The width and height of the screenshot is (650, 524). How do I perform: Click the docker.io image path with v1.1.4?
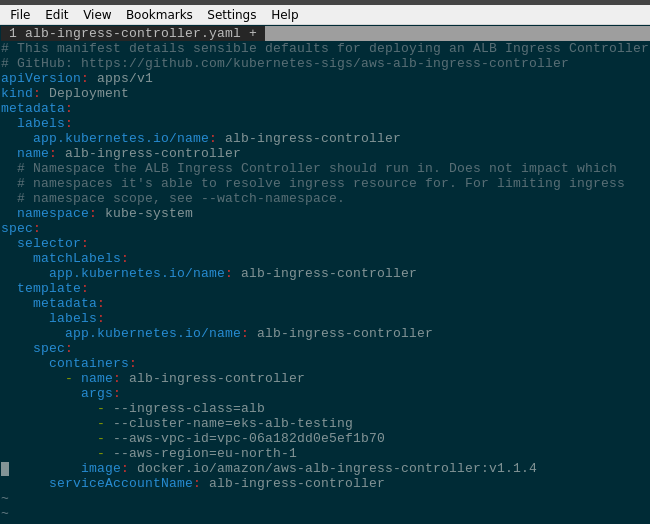337,468
